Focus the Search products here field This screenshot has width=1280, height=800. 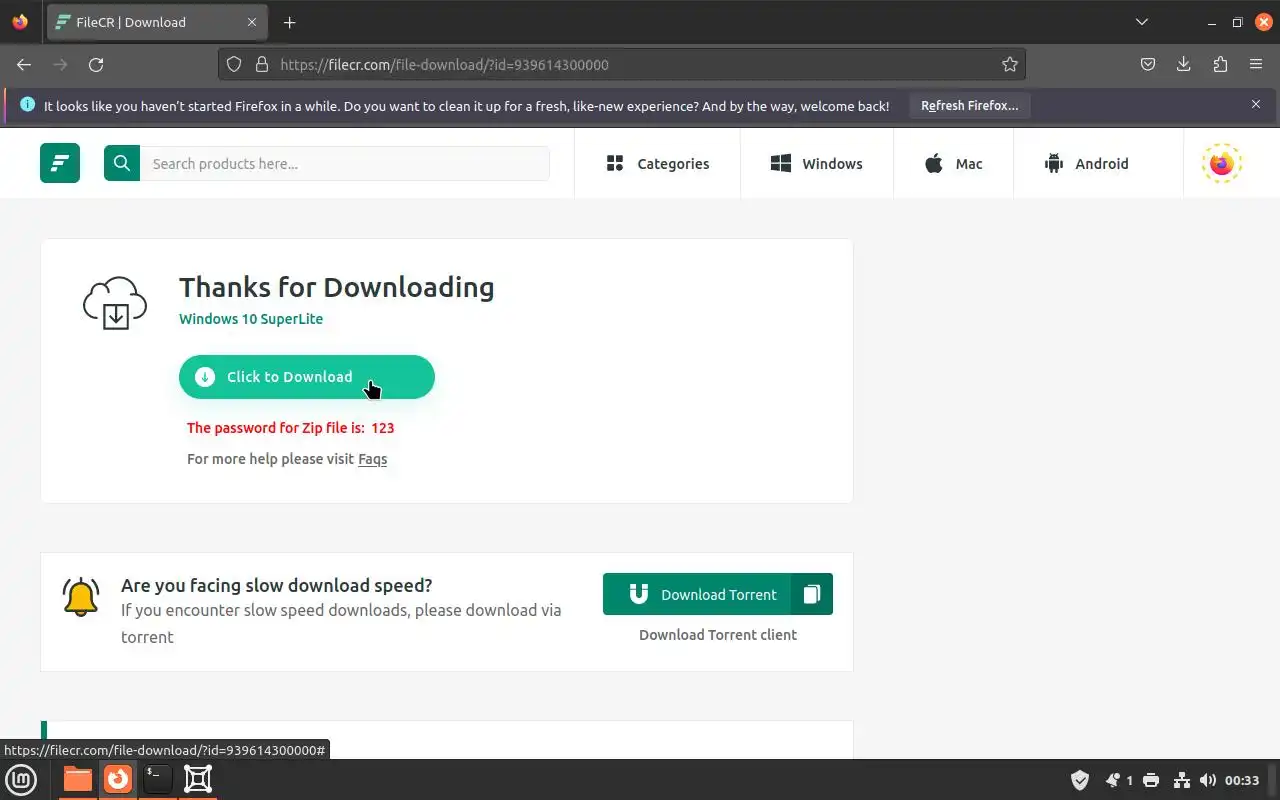coord(344,163)
